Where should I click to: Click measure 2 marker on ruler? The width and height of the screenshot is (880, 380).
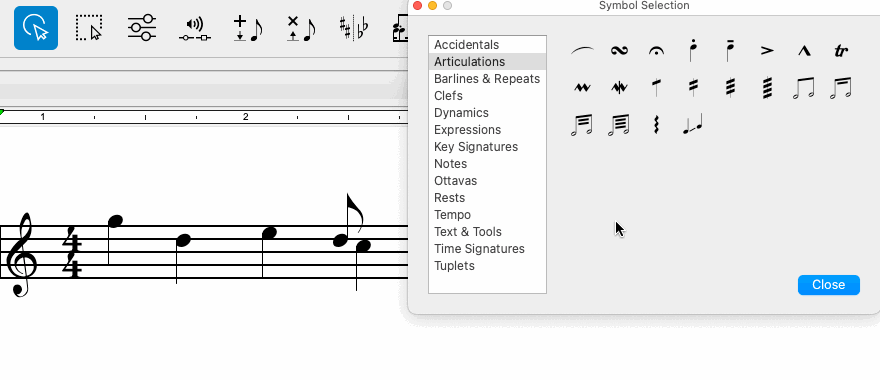point(245,117)
